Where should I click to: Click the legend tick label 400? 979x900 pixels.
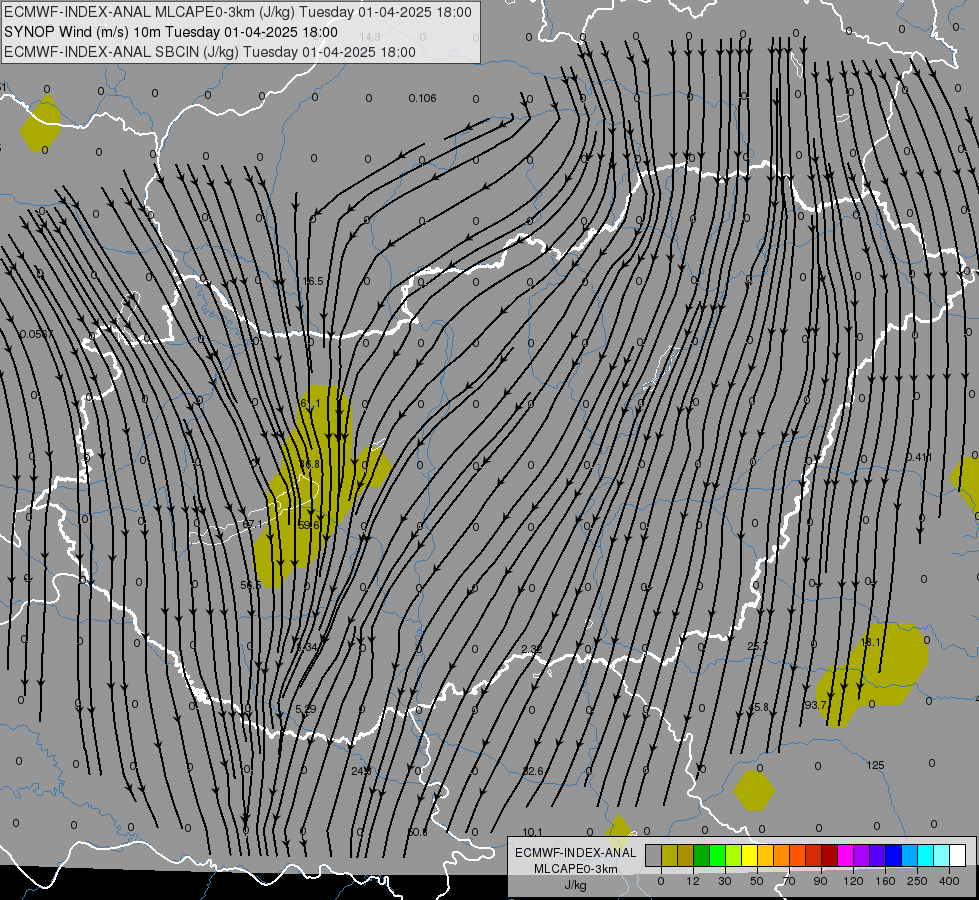(x=949, y=881)
